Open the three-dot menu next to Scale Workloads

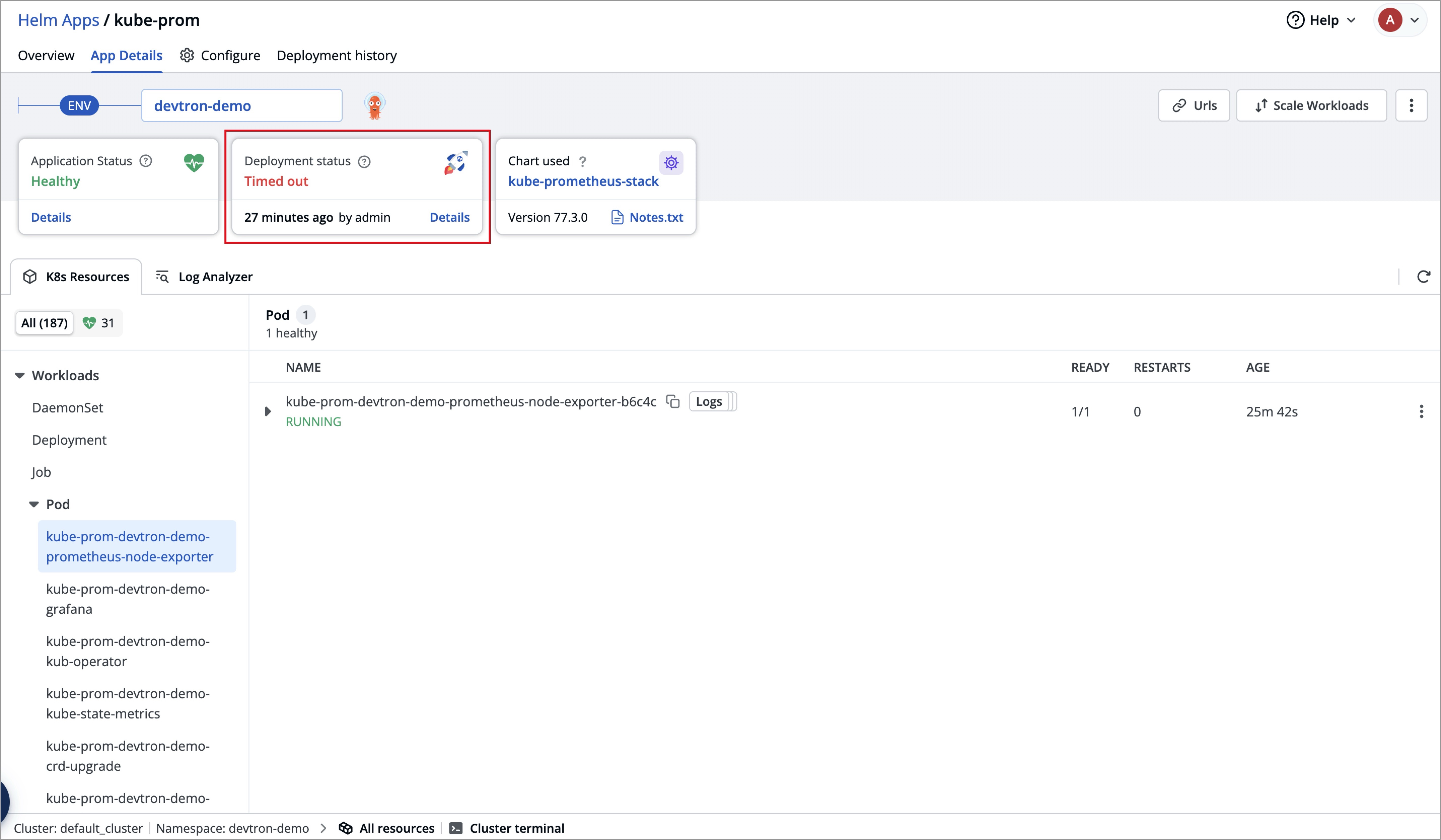pos(1411,106)
